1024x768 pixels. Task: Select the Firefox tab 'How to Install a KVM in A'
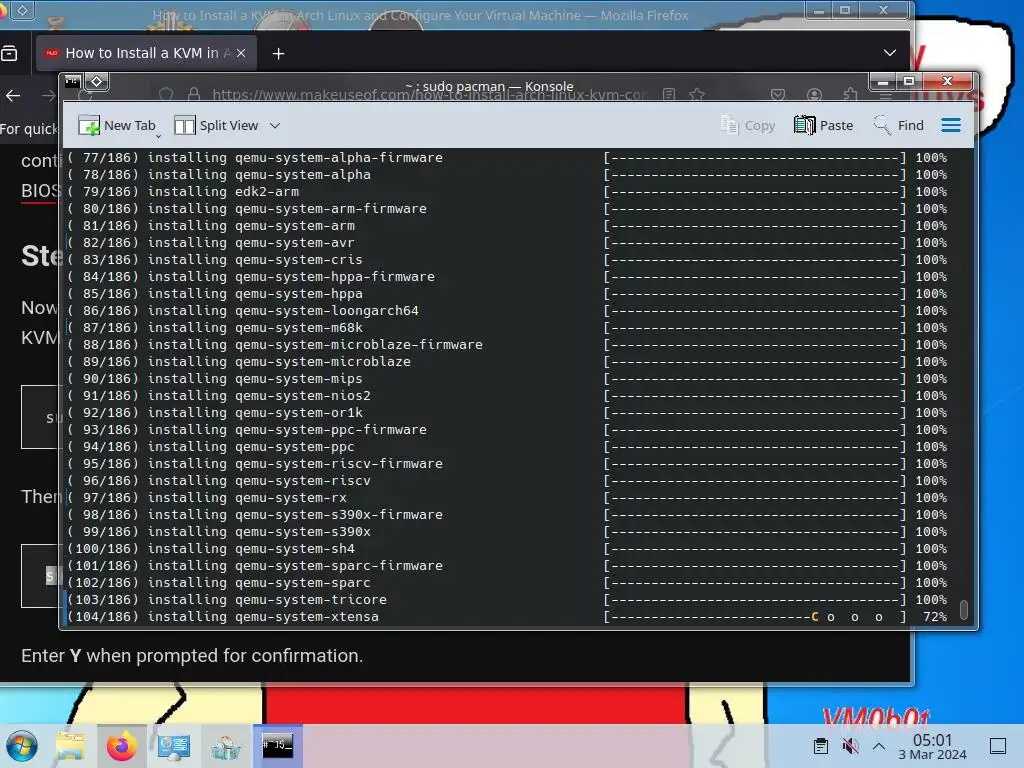(146, 54)
